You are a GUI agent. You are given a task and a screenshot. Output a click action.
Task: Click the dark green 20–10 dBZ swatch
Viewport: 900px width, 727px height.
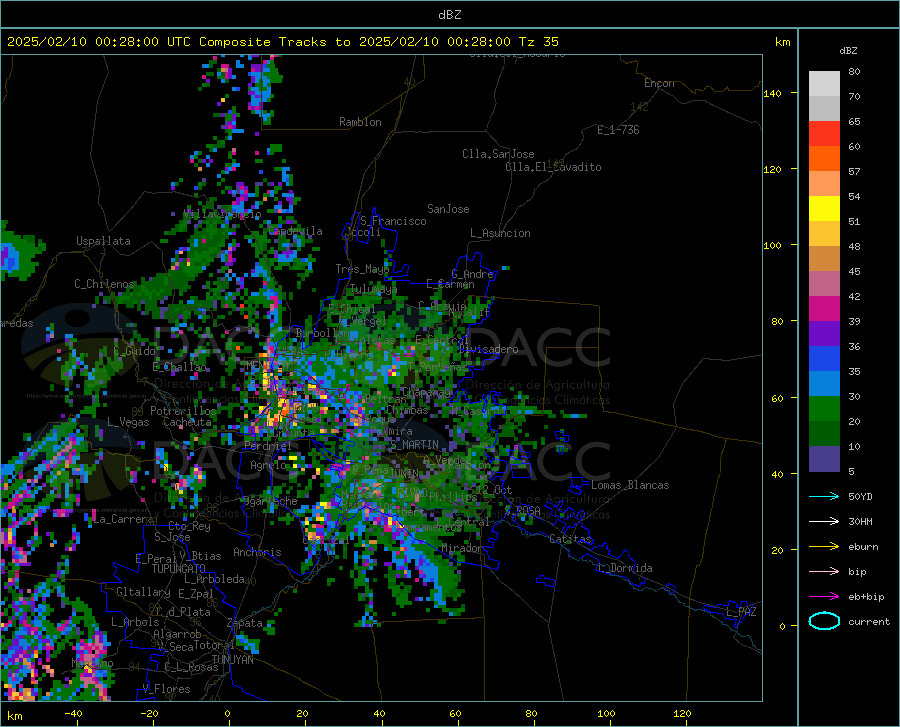(x=824, y=434)
